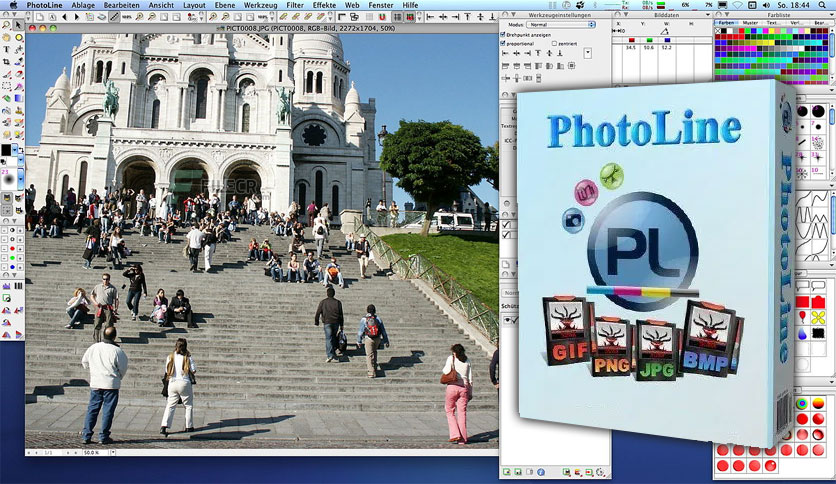Open the Apple menu
Image resolution: width=836 pixels, height=484 pixels.
point(13,5)
